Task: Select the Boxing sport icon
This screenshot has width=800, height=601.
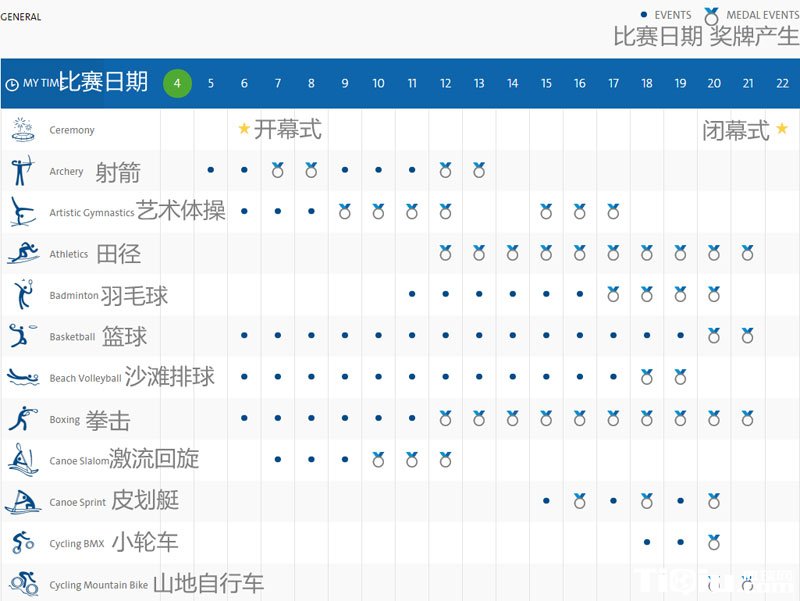Action: pyautogui.click(x=22, y=419)
